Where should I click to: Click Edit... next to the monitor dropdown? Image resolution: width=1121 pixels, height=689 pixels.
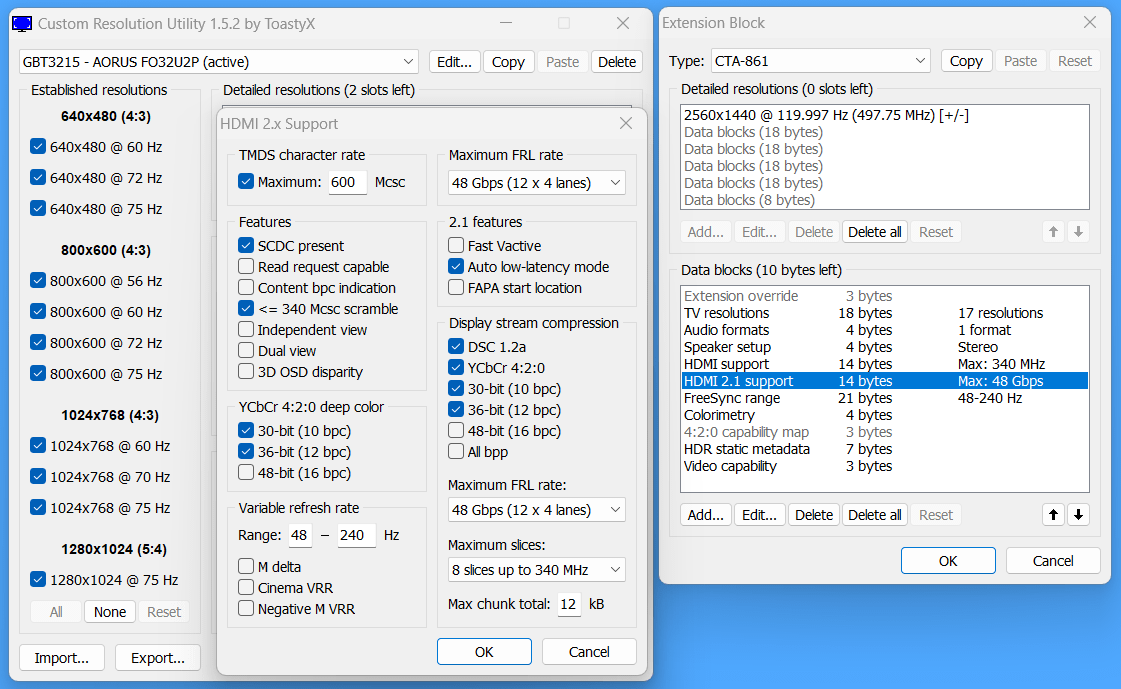[x=455, y=61]
